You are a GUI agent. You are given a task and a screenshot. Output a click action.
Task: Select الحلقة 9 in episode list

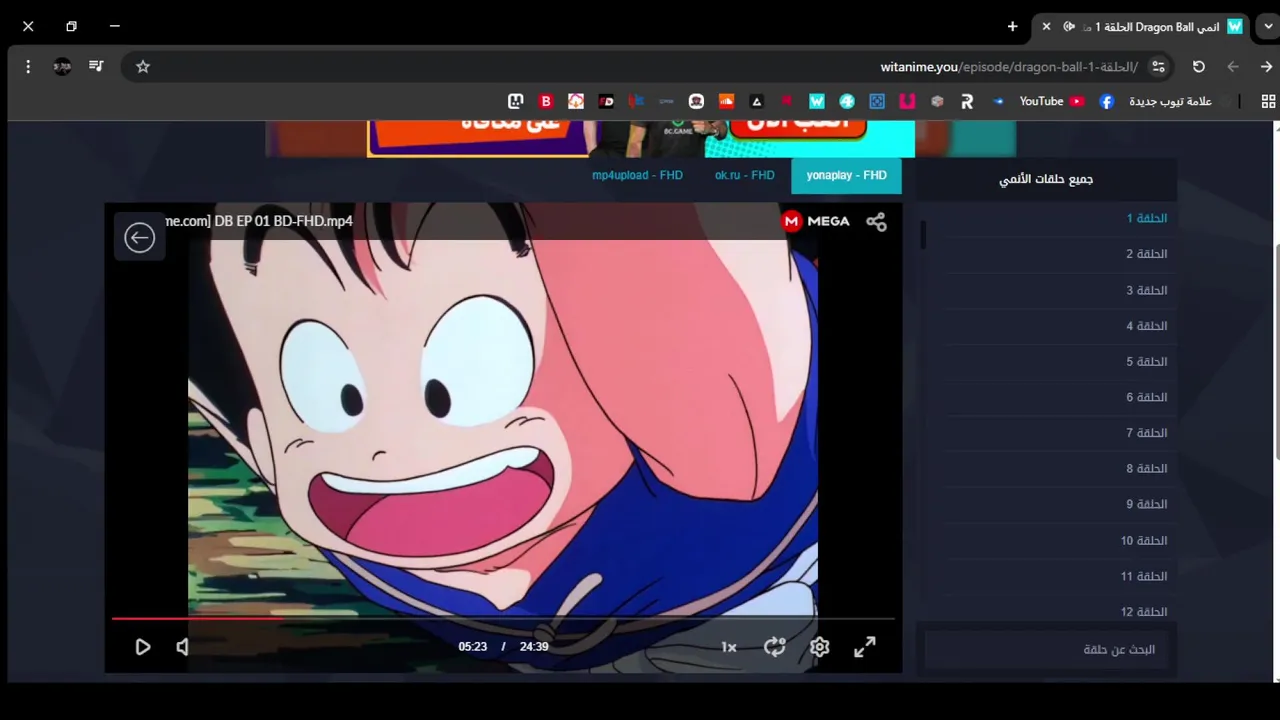1147,504
